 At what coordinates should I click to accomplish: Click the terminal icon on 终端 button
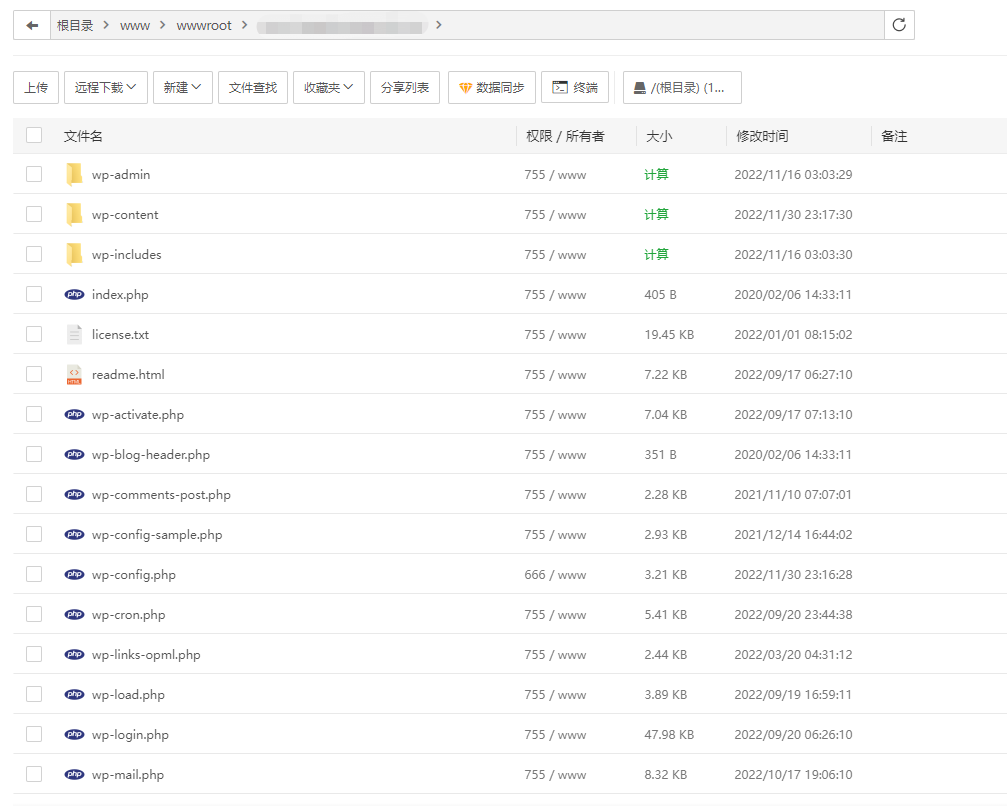click(560, 87)
